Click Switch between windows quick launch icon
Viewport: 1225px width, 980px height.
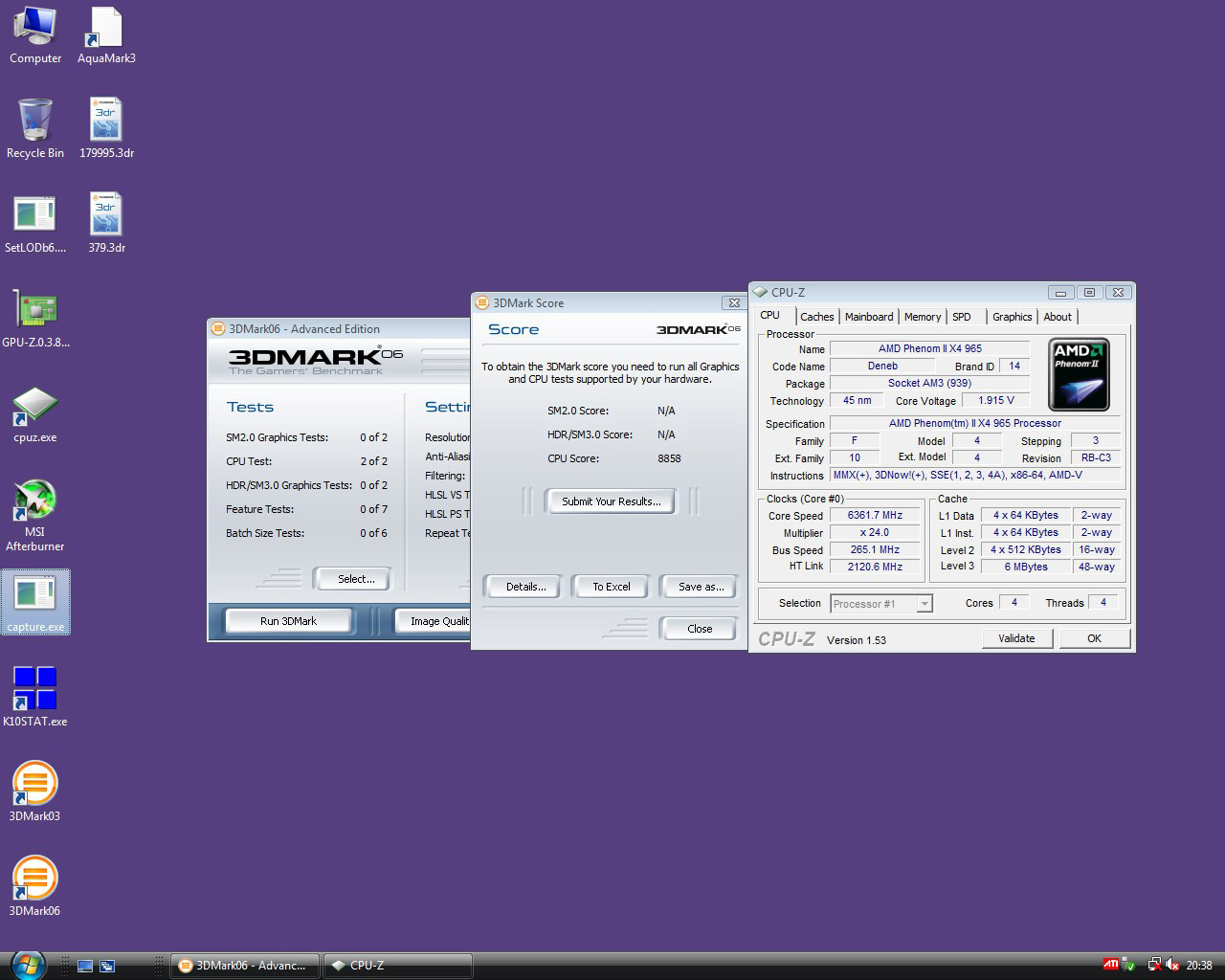pyautogui.click(x=107, y=966)
